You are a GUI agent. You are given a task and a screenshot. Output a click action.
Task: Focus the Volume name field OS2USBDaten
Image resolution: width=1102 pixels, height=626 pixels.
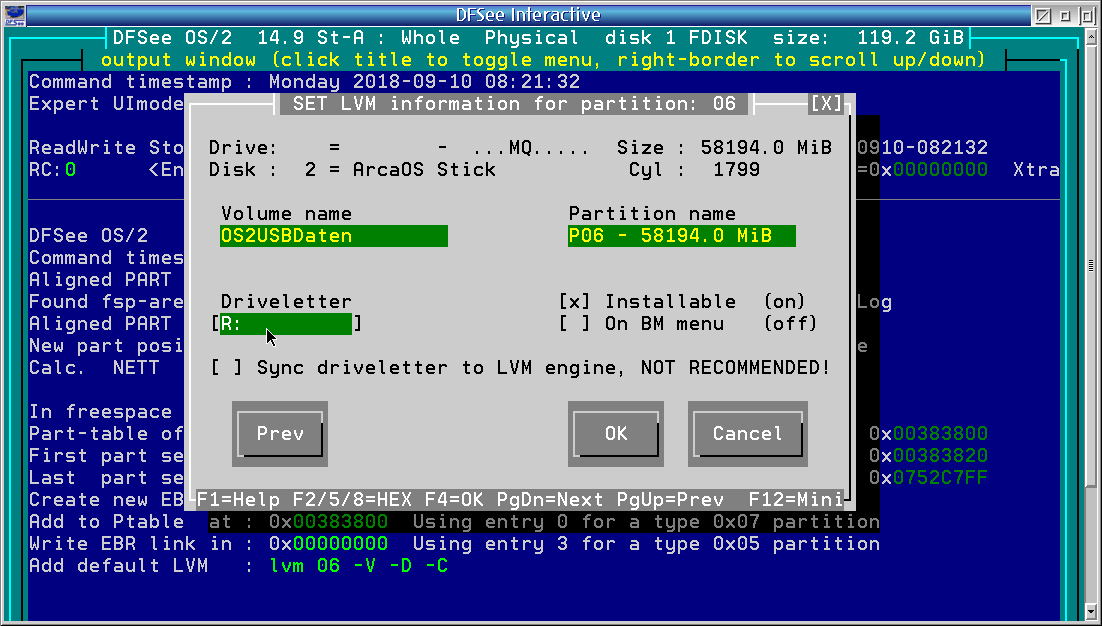(x=334, y=235)
